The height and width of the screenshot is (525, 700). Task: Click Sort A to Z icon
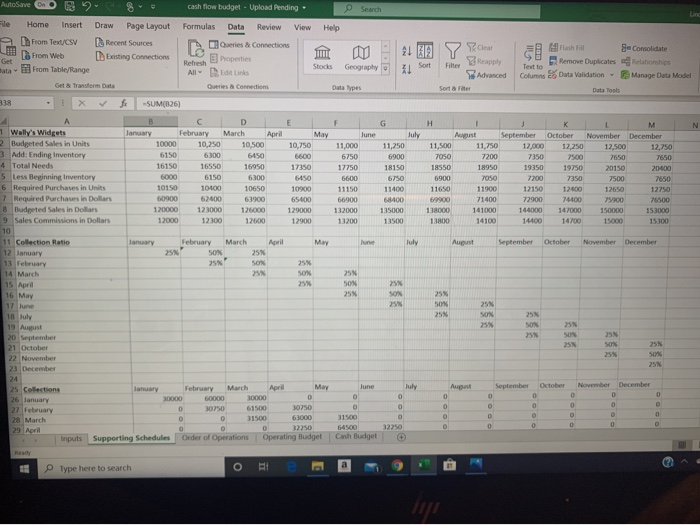click(x=407, y=51)
